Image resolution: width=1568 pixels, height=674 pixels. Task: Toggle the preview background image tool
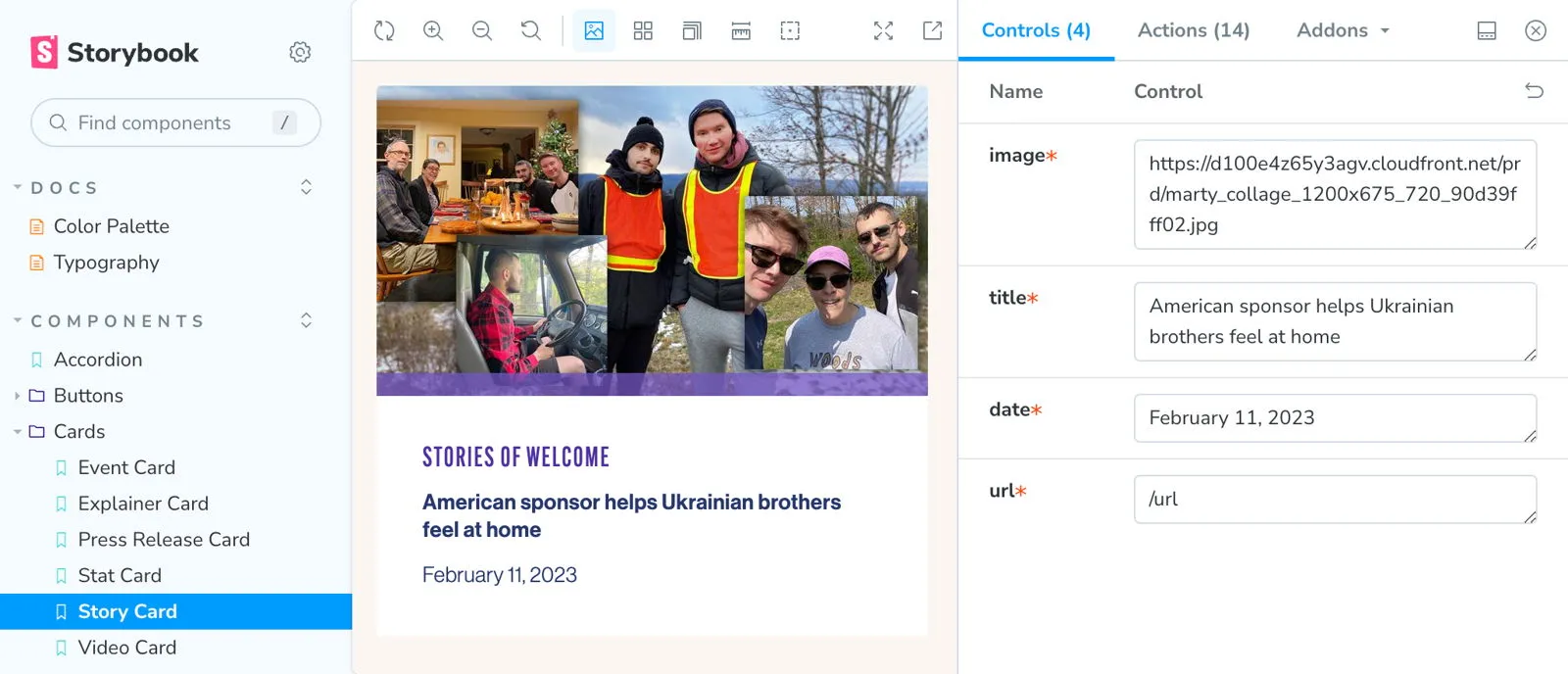(x=594, y=30)
